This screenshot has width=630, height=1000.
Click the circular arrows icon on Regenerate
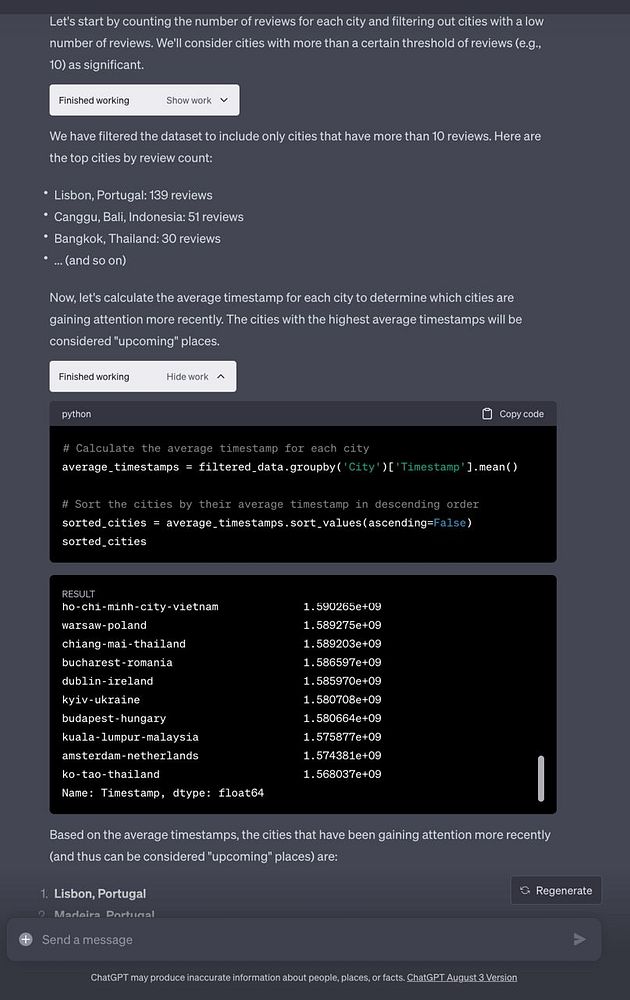click(525, 890)
